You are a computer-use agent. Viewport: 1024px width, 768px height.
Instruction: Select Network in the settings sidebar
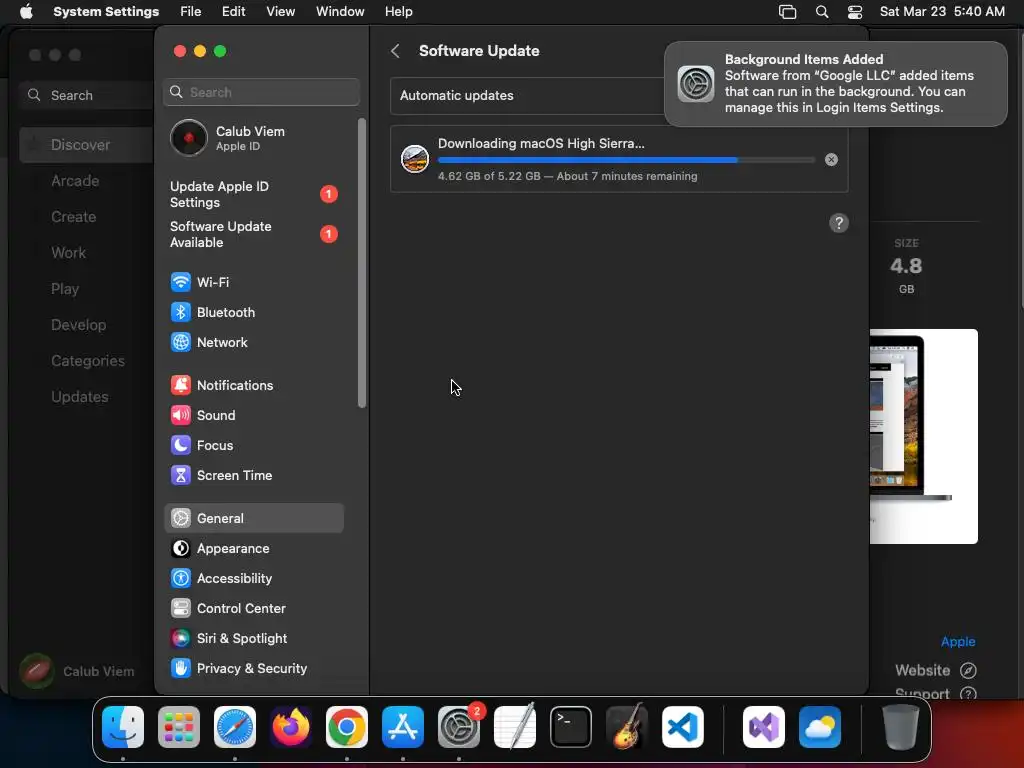tap(253, 342)
